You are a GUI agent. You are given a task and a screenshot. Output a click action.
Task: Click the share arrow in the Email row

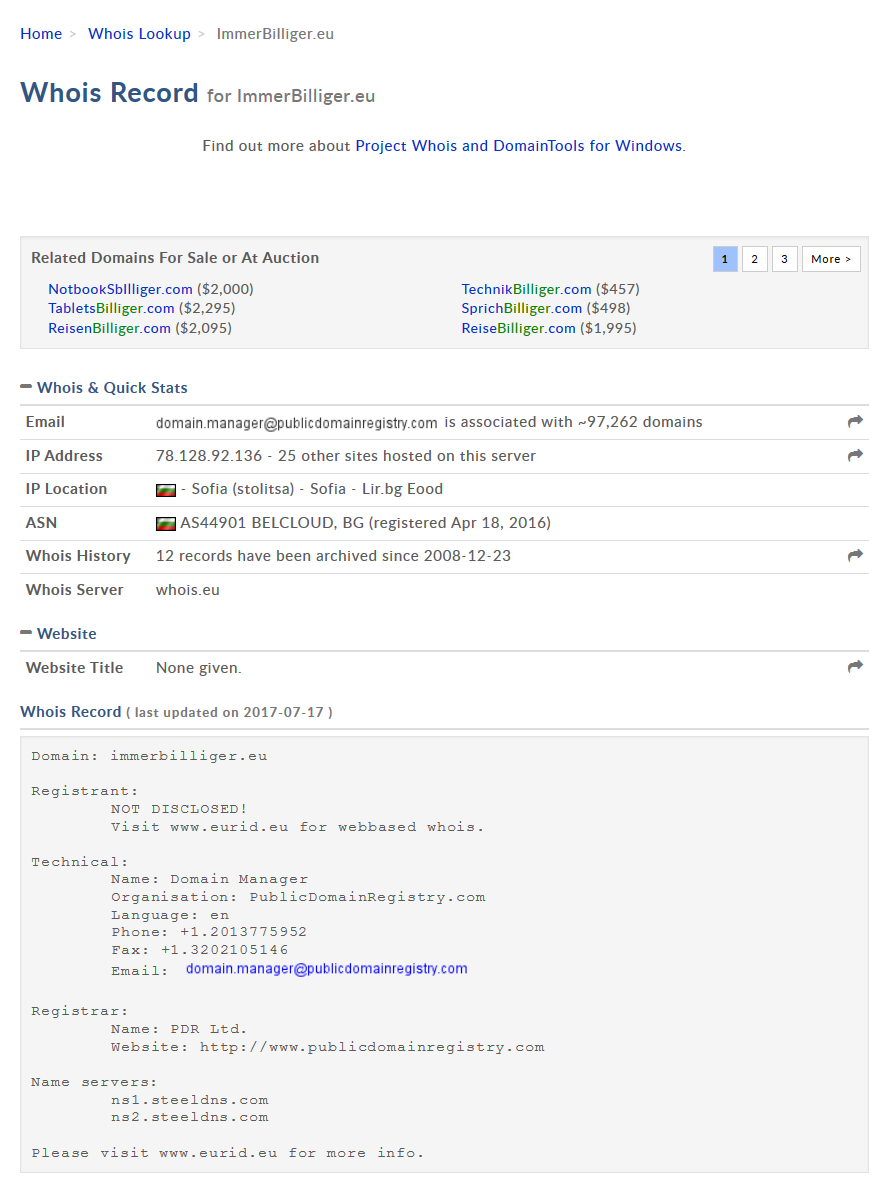[855, 422]
